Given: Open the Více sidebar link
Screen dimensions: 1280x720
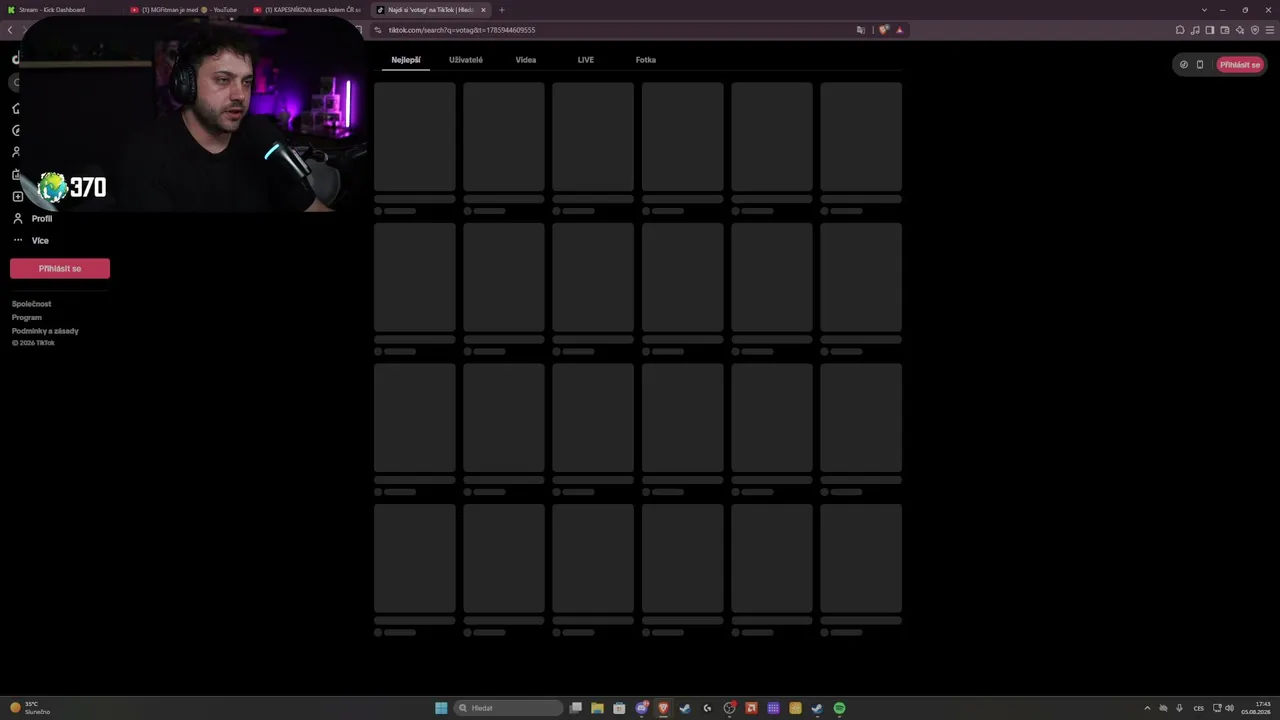Looking at the screenshot, I should point(40,240).
